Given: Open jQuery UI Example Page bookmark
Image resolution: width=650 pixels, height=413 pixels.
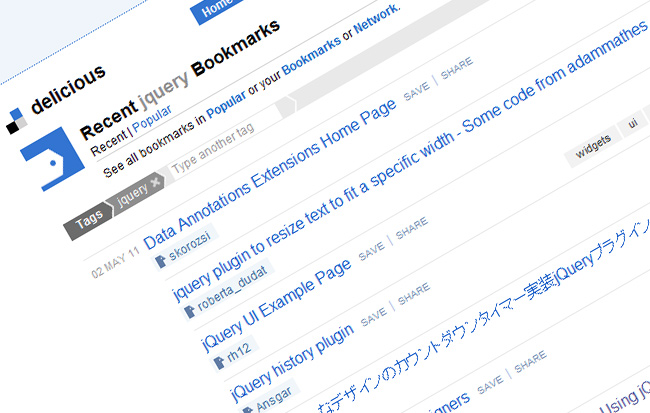Looking at the screenshot, I should 276,305.
